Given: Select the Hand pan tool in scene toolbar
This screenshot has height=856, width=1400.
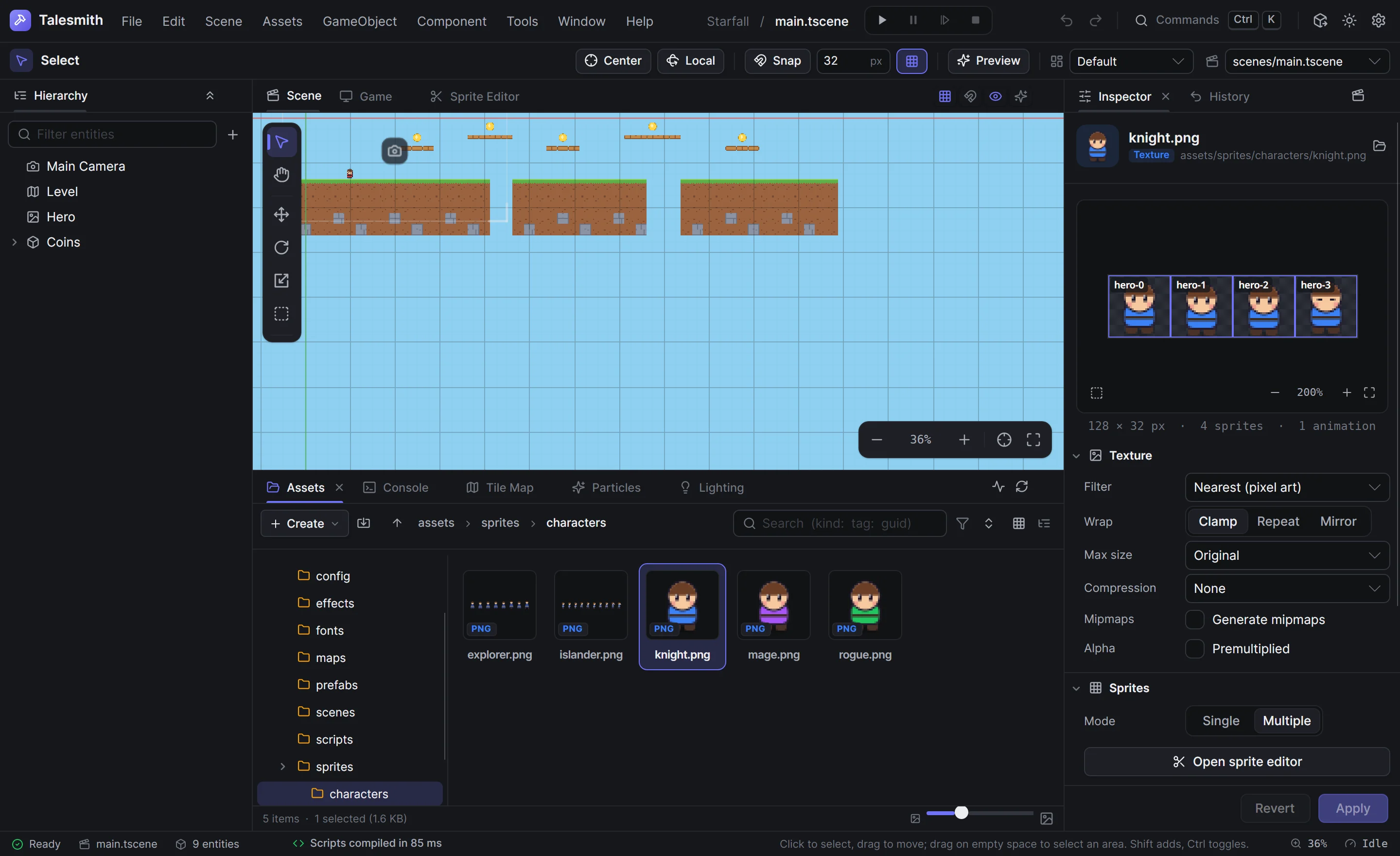Looking at the screenshot, I should point(281,175).
